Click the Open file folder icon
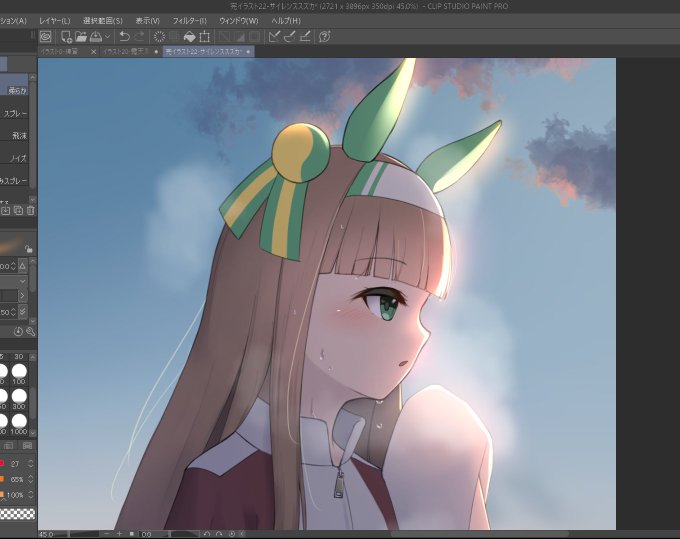Viewport: 680px width, 539px height. [81, 37]
